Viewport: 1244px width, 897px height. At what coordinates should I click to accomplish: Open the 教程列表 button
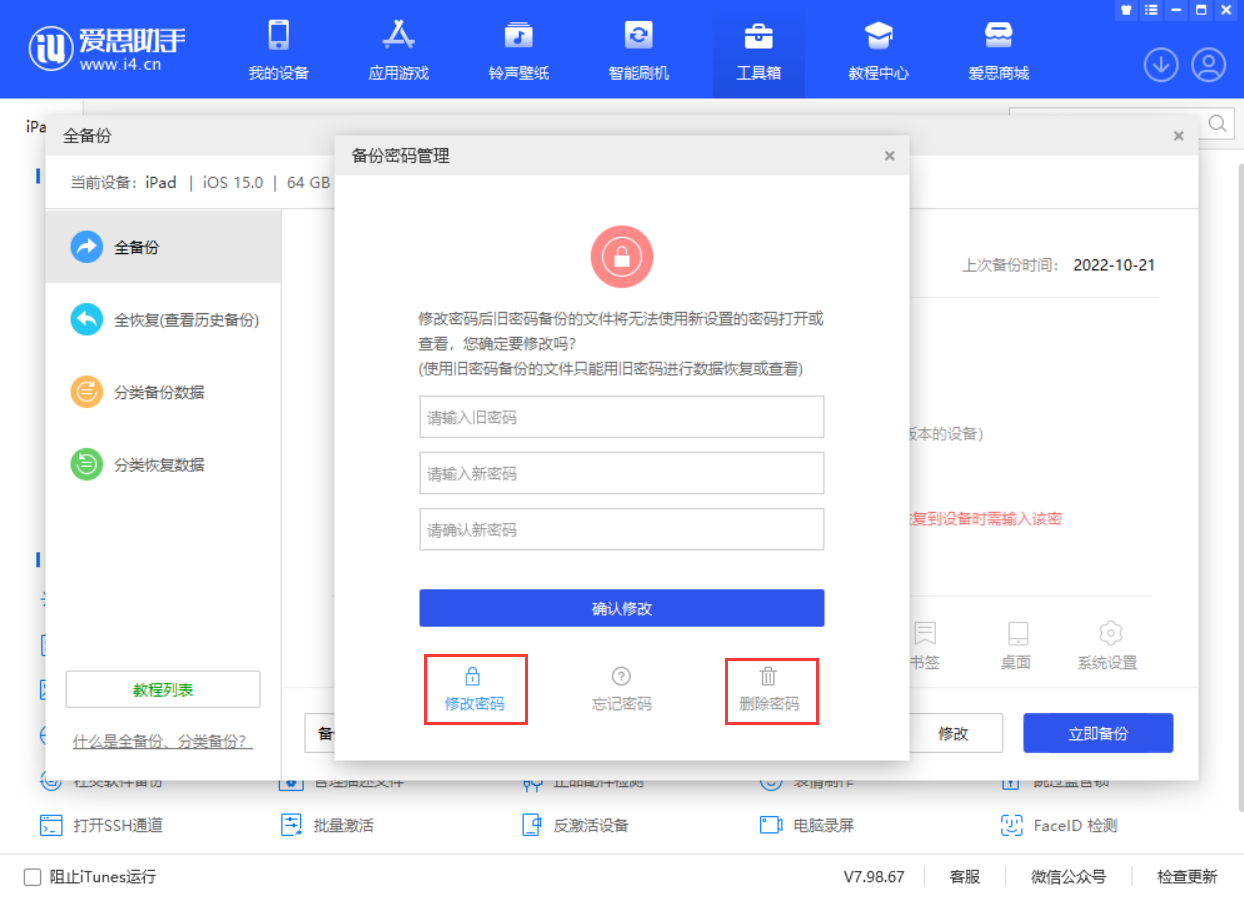(163, 690)
